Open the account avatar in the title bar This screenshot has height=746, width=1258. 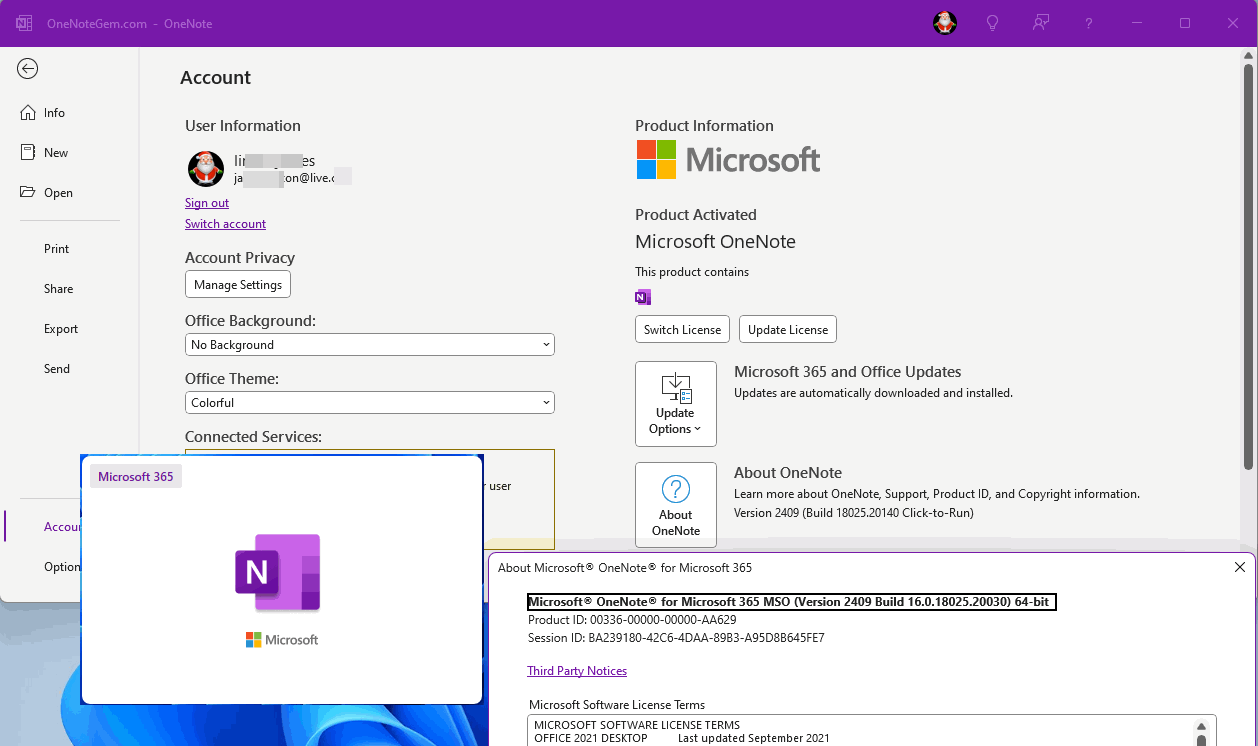945,23
